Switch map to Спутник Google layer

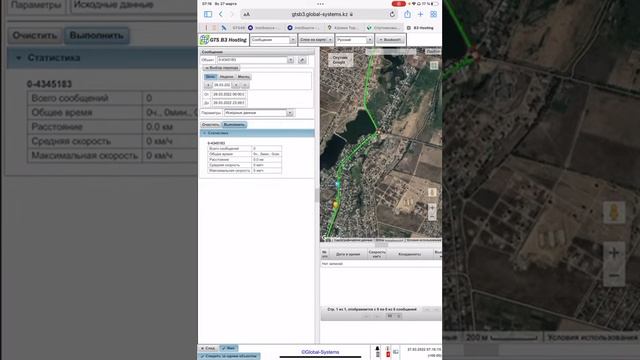(340, 60)
